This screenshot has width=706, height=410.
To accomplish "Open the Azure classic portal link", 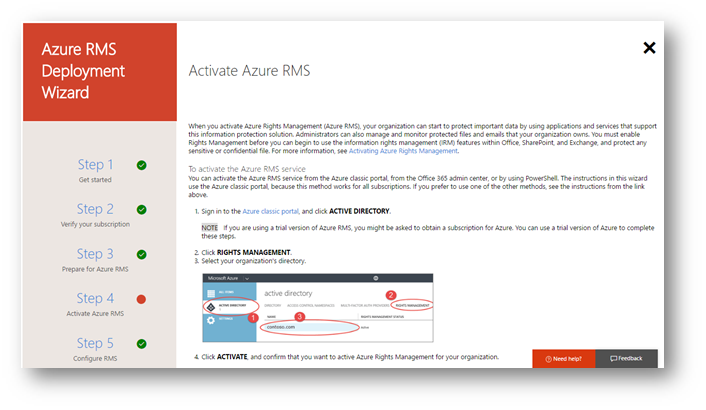I will tap(270, 211).
